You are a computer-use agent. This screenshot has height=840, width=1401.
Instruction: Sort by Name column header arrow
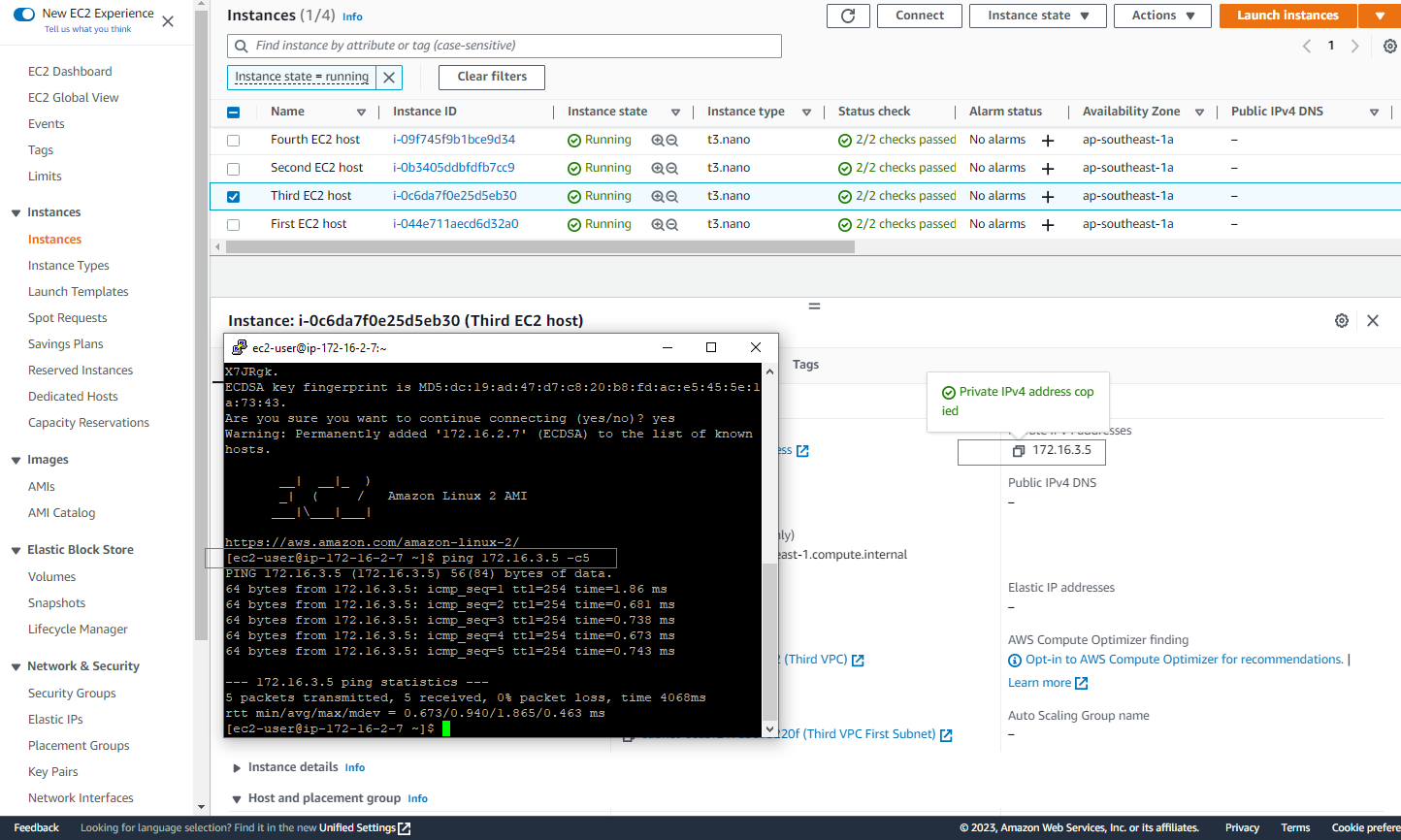pos(362,113)
